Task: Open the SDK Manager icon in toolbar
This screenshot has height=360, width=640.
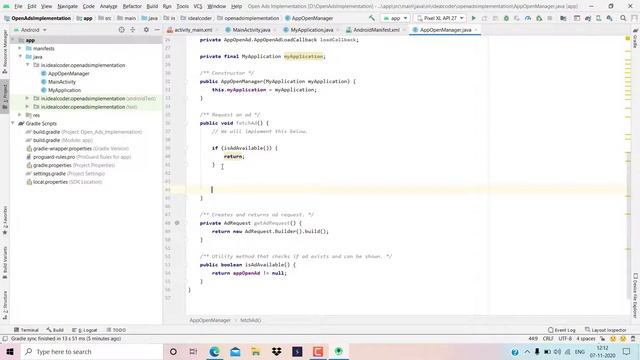Action: coord(609,18)
